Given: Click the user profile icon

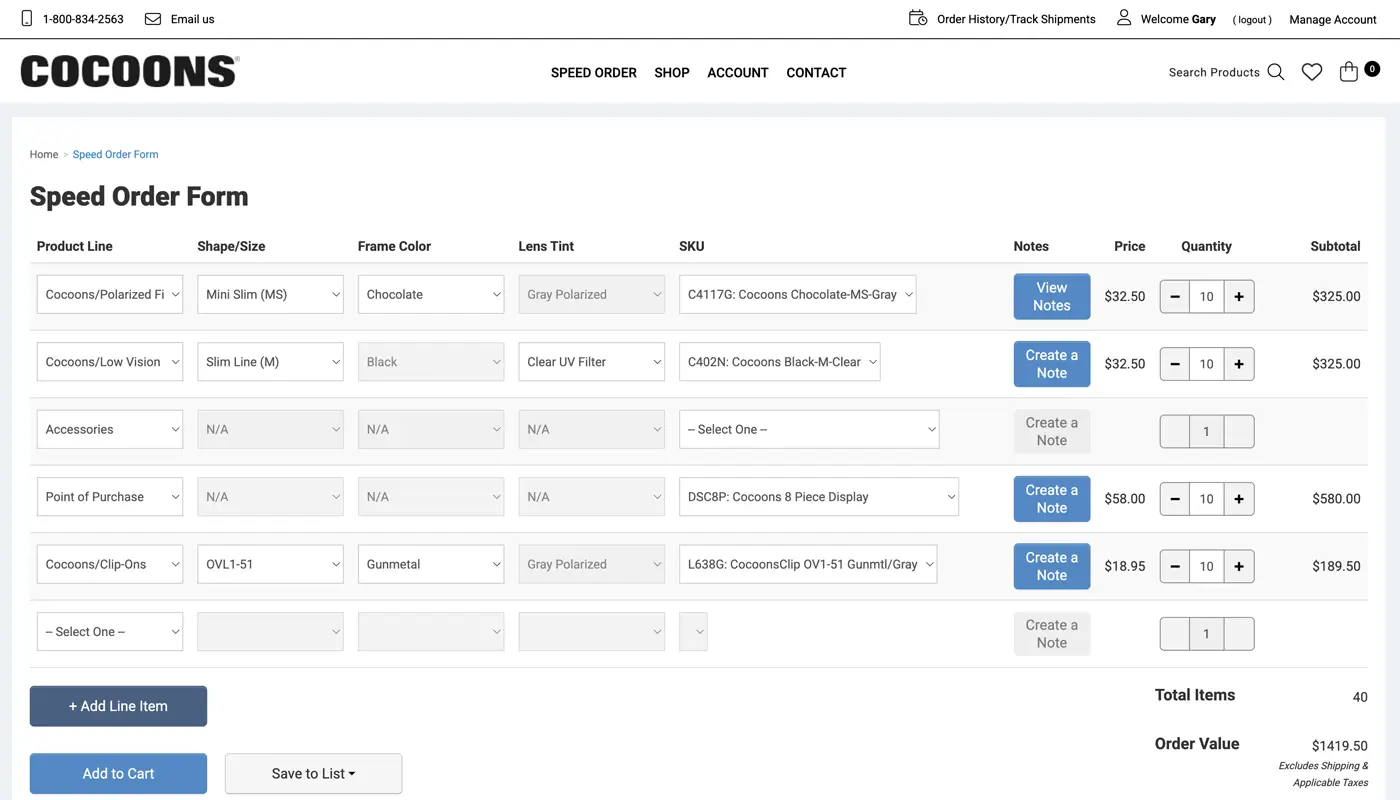Looking at the screenshot, I should click(1124, 18).
